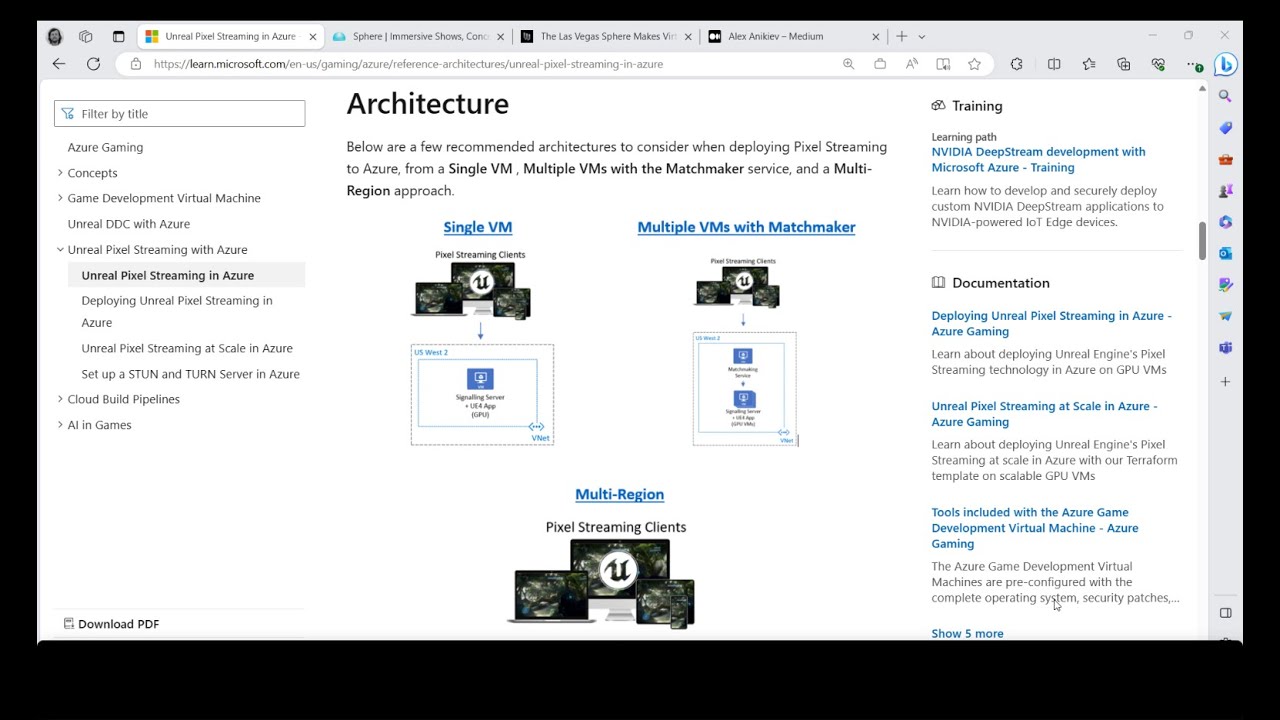Open sidebar Games chess icon
The width and height of the screenshot is (1280, 720).
coord(1225,190)
